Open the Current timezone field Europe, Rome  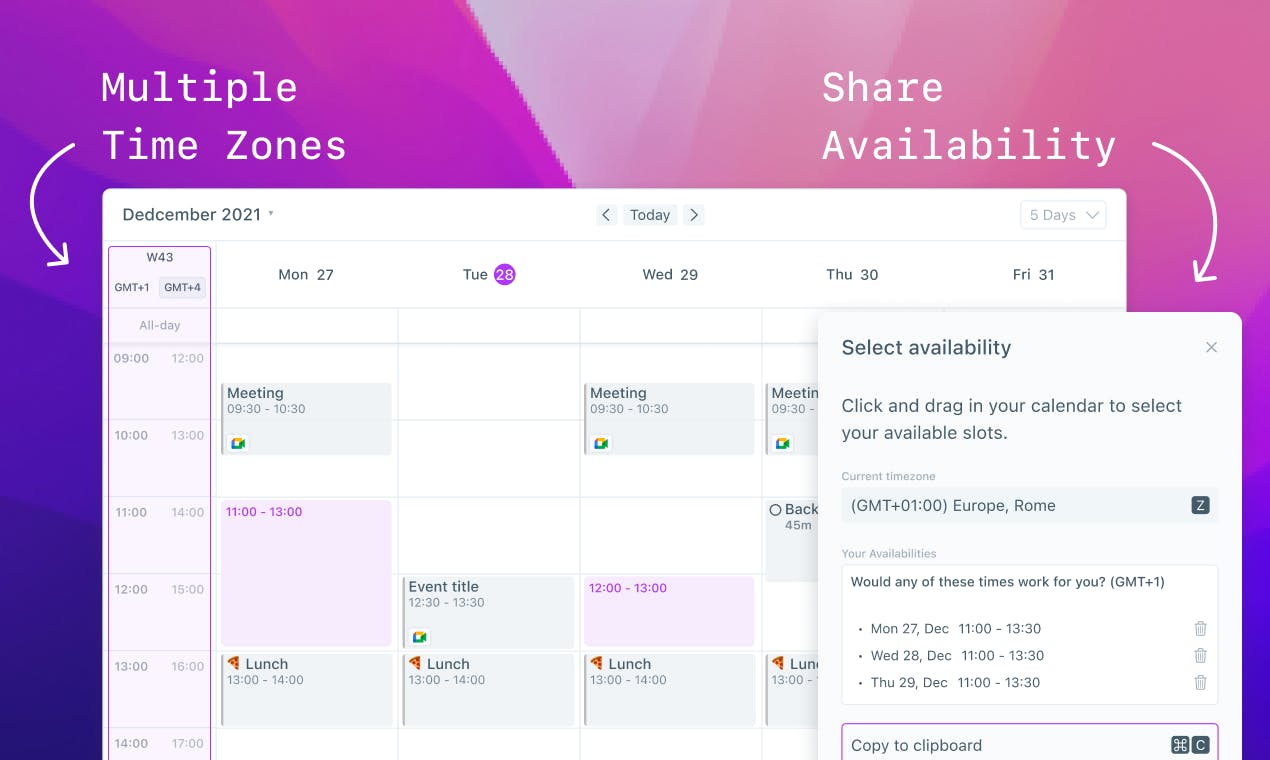(1030, 505)
